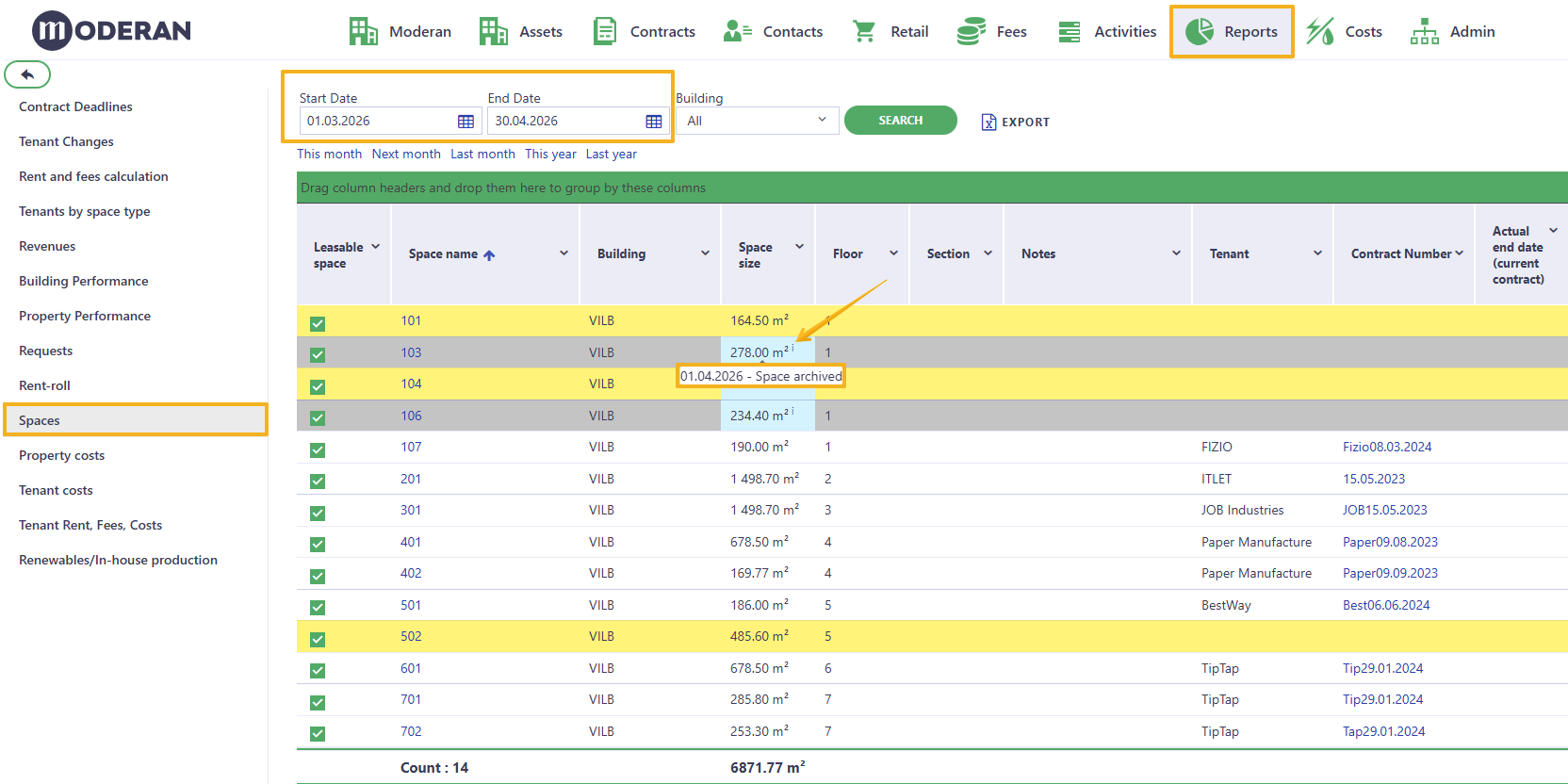Open the Fees coins icon
The width and height of the screenshot is (1568, 784).
[x=971, y=31]
